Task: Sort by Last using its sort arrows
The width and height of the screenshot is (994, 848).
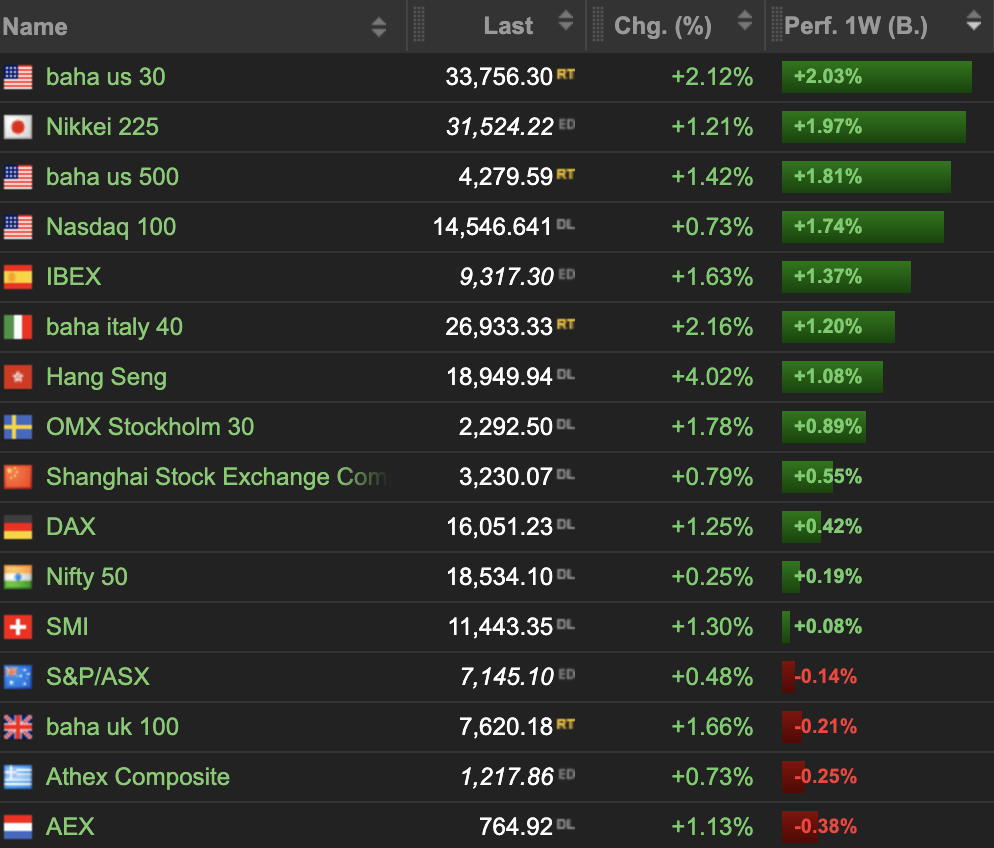Action: click(x=566, y=21)
